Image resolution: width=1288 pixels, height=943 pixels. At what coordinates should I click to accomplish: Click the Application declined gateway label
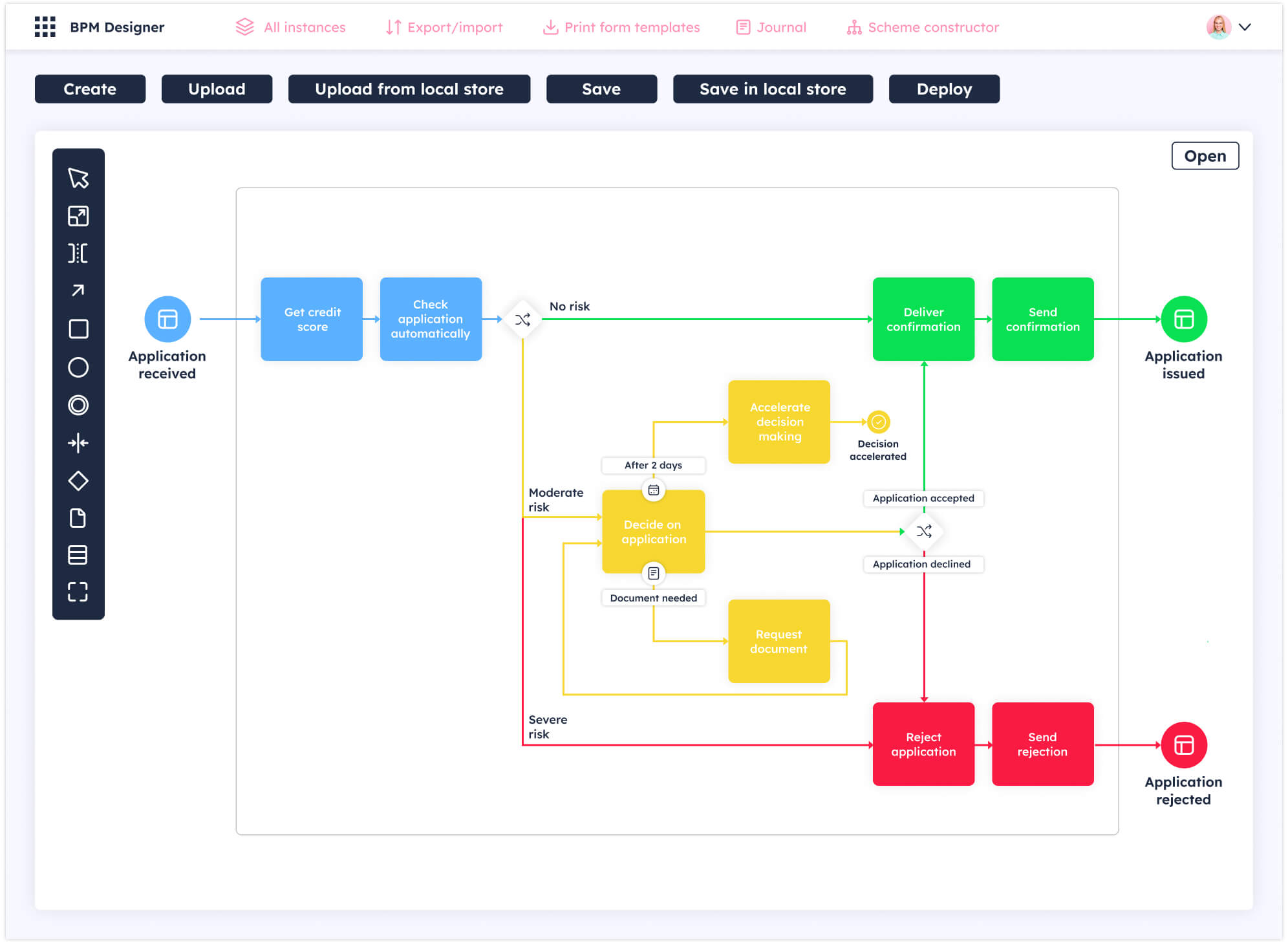tap(922, 564)
